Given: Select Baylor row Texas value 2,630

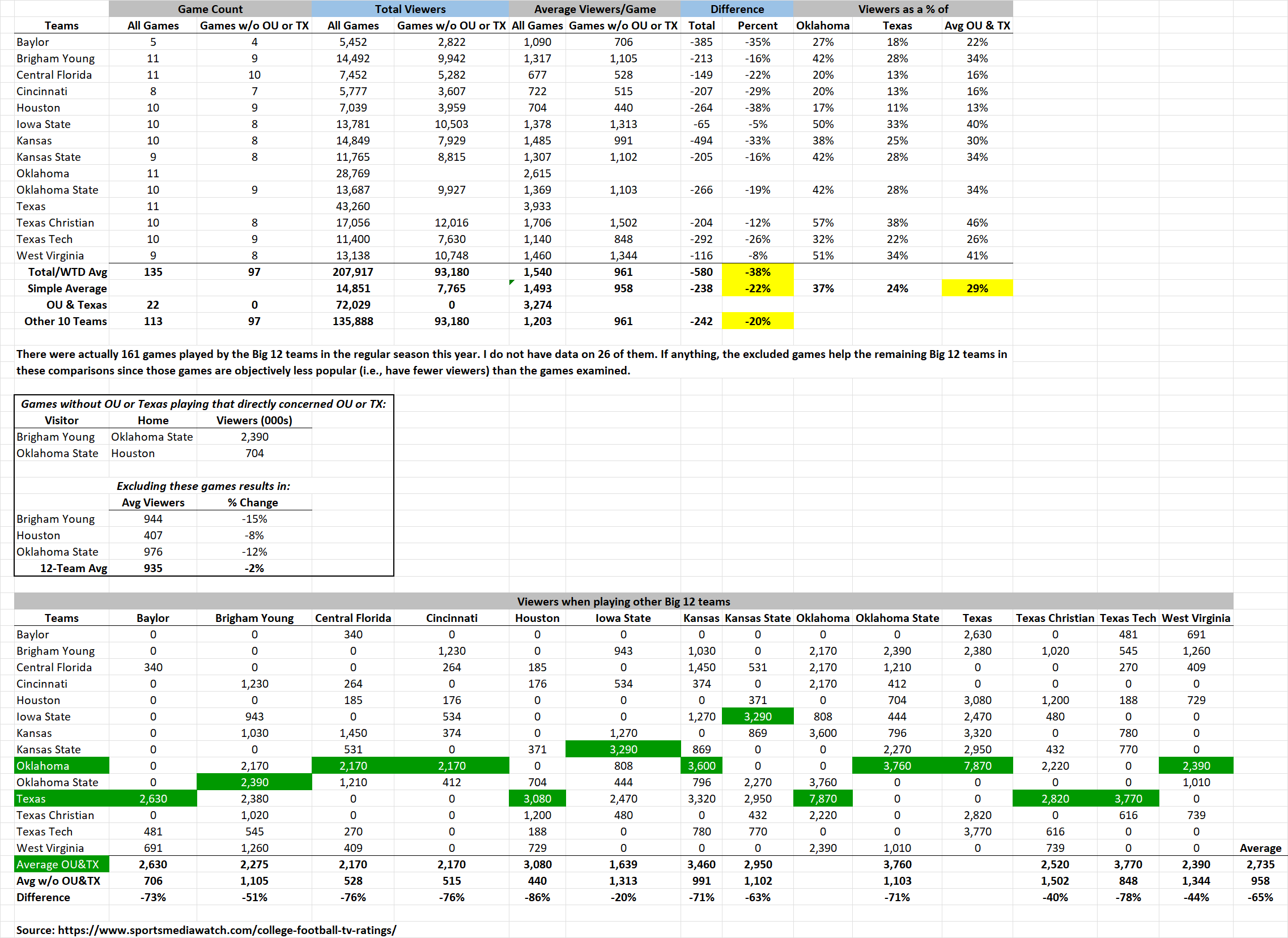Looking at the screenshot, I should click(x=977, y=634).
